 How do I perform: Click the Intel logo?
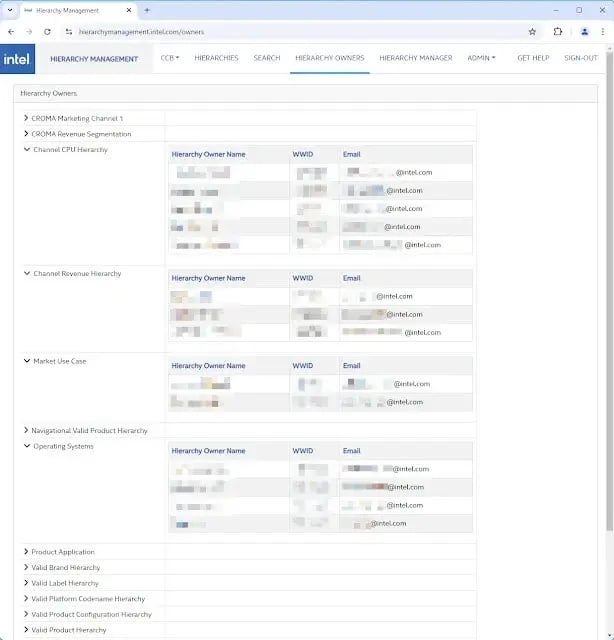click(x=17, y=59)
